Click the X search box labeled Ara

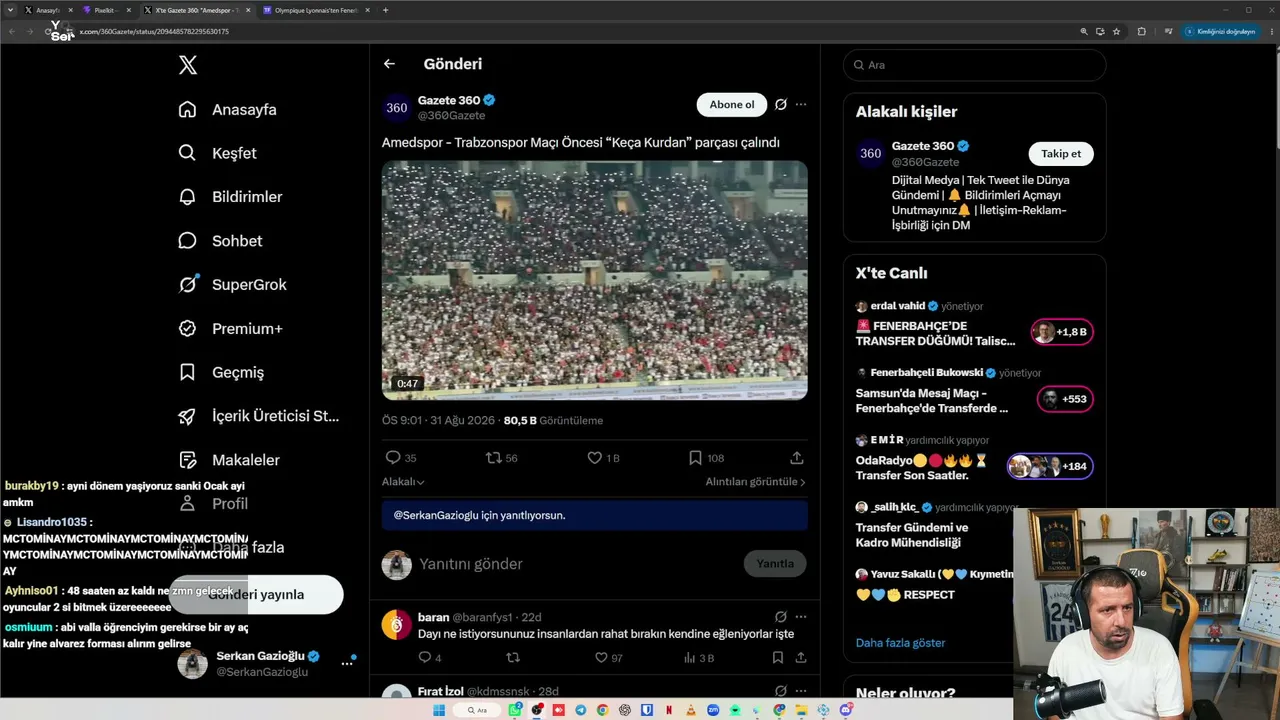[x=975, y=65]
